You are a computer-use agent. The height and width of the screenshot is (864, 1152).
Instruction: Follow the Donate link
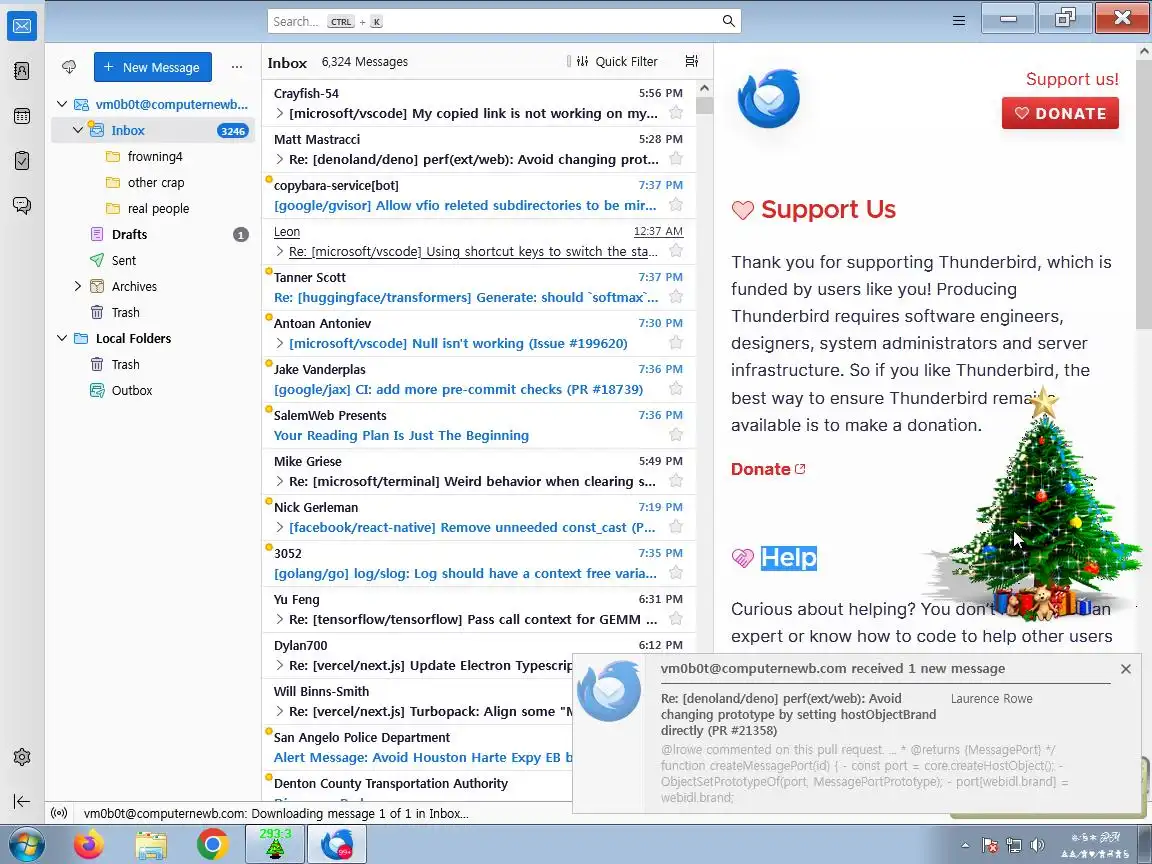(768, 469)
